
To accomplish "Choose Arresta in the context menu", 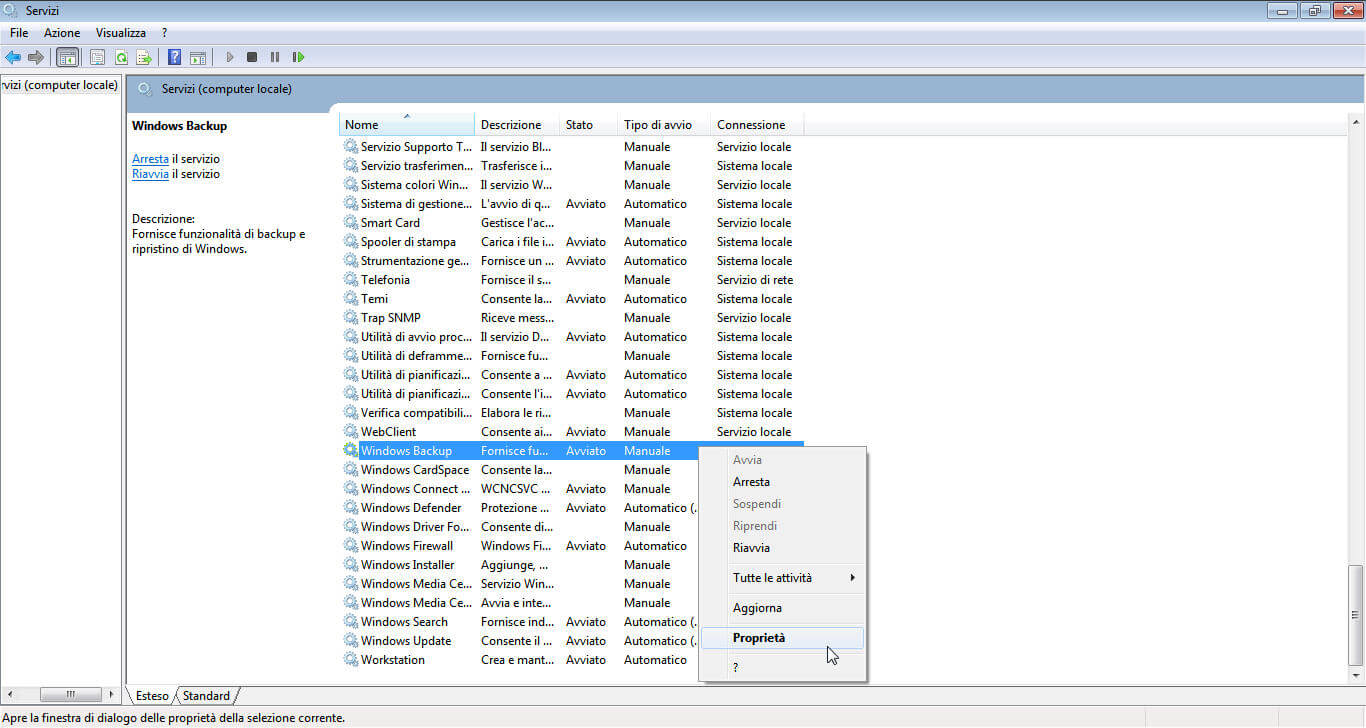I will 783,482.
